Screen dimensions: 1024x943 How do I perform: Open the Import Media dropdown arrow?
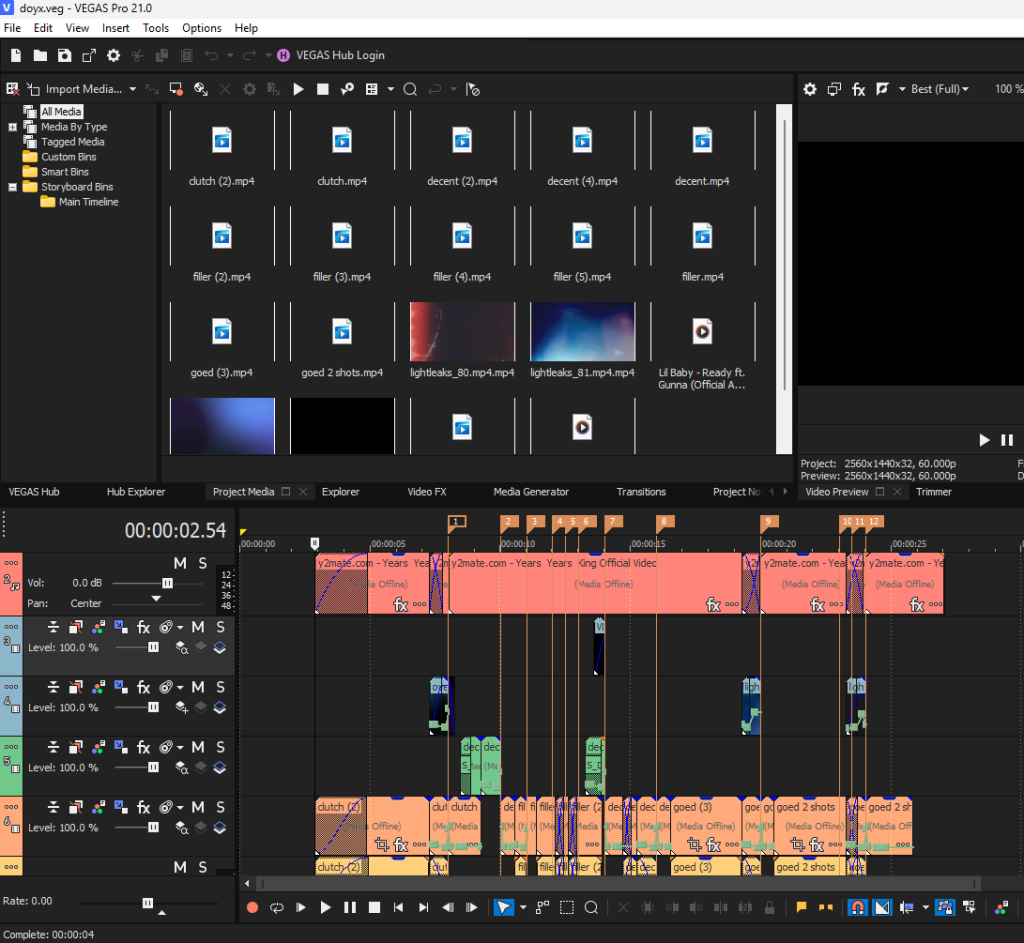(x=133, y=89)
